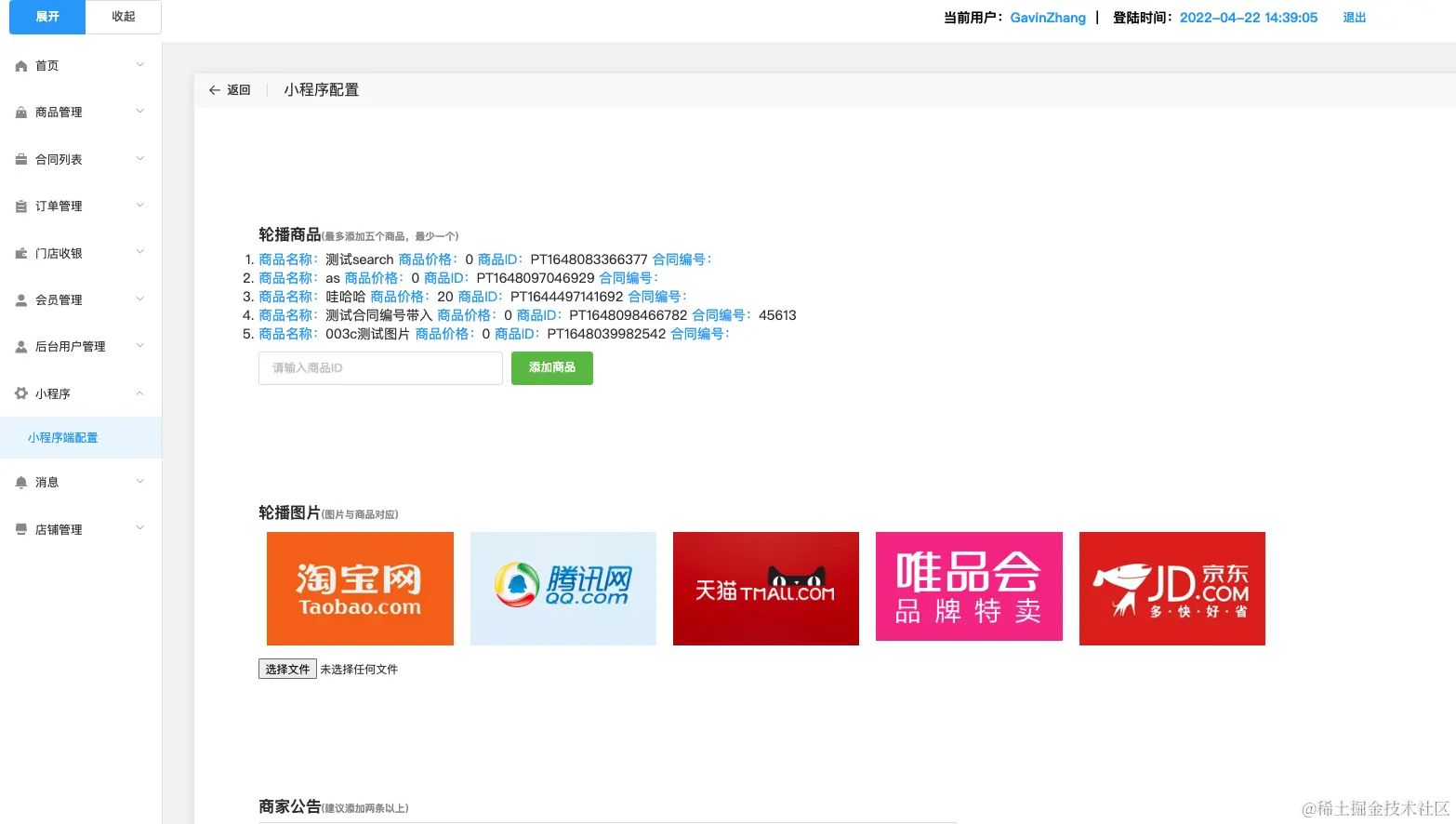1456x824 pixels.
Task: Open the 门店收银 sidebar menu
Action: [x=81, y=253]
